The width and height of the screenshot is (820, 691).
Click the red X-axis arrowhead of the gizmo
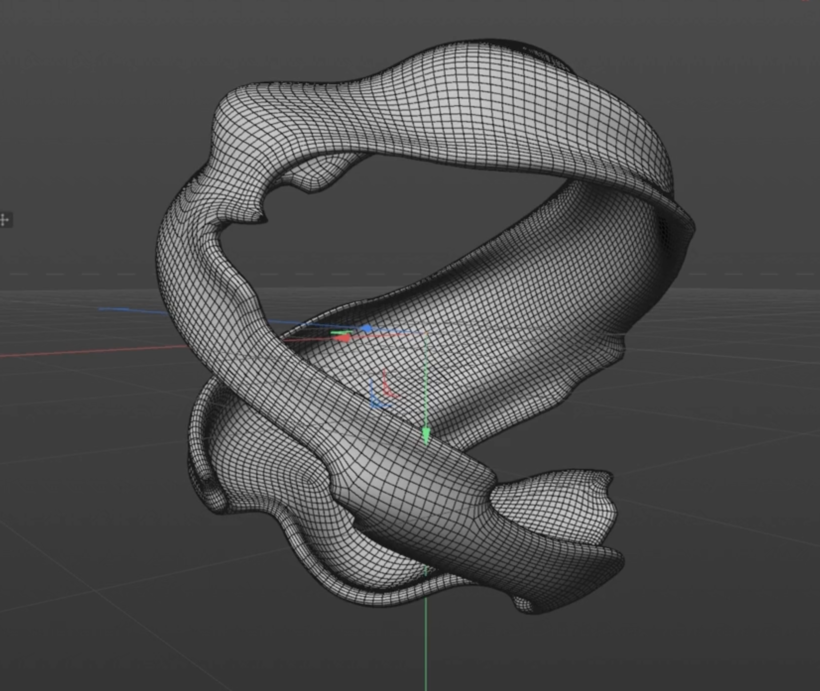343,338
